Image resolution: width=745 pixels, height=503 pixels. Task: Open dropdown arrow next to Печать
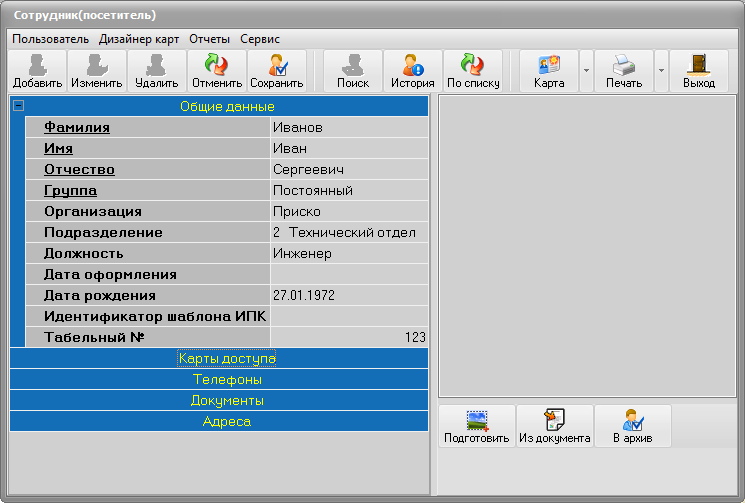pos(661,71)
